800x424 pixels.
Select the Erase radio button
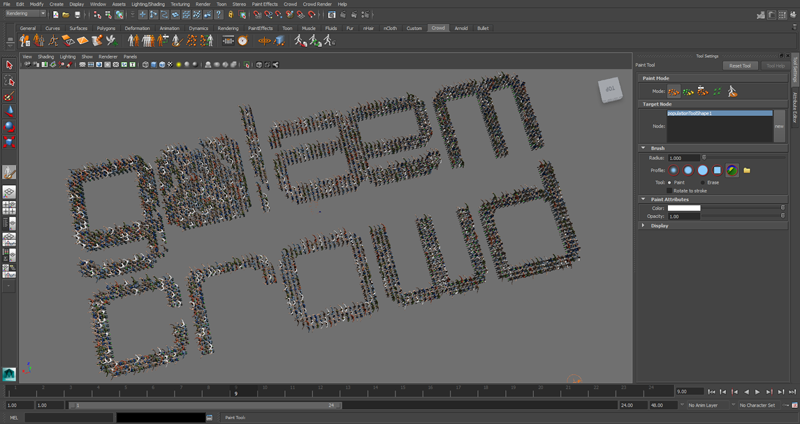tap(703, 183)
